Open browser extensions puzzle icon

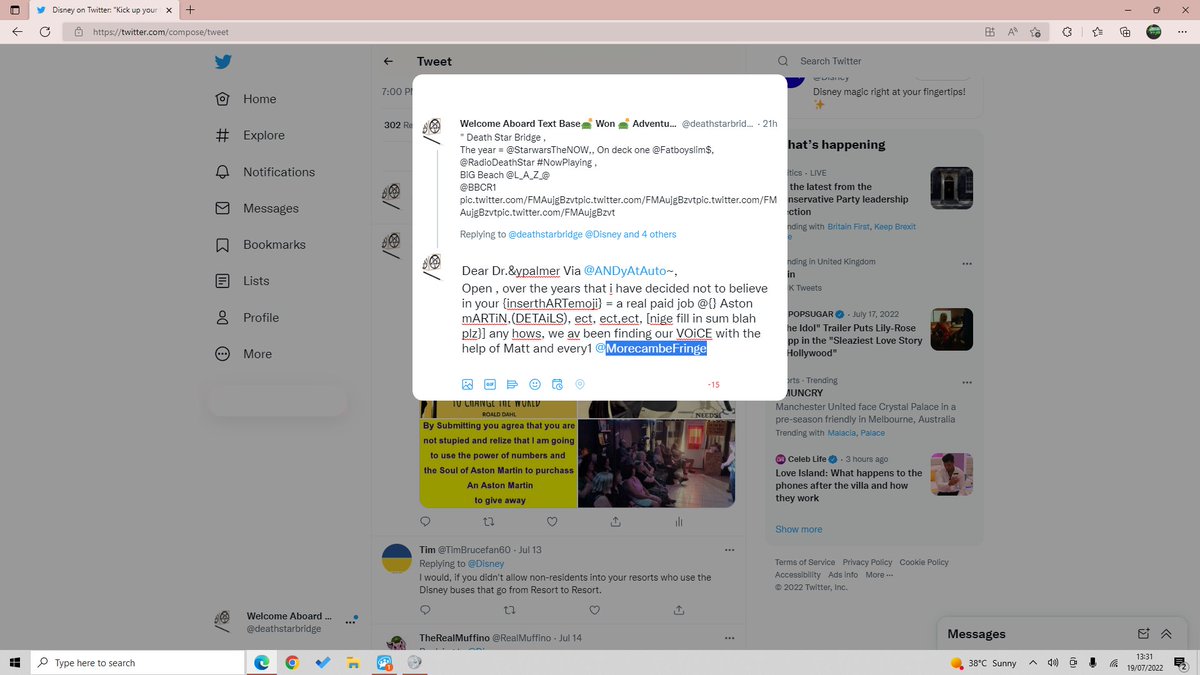pyautogui.click(x=1067, y=32)
